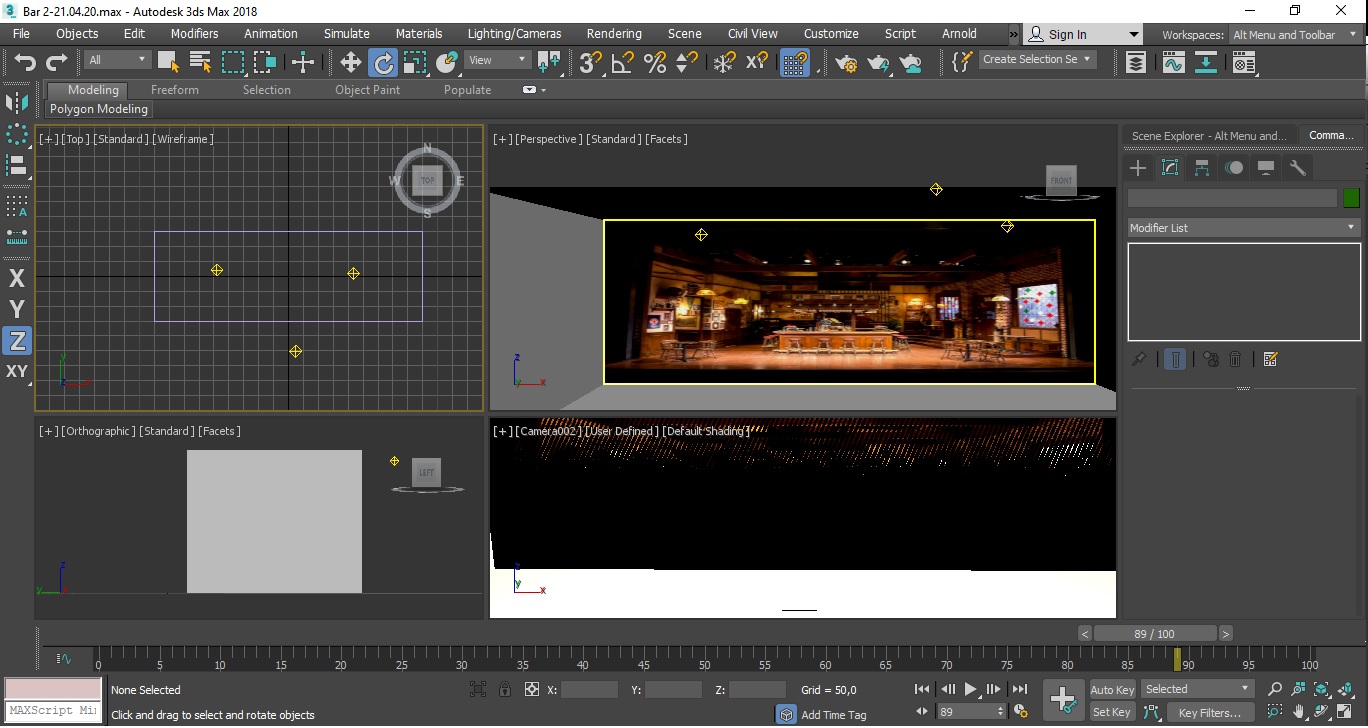Activate the Select and Scale tool
The width and height of the screenshot is (1368, 728).
click(x=415, y=63)
